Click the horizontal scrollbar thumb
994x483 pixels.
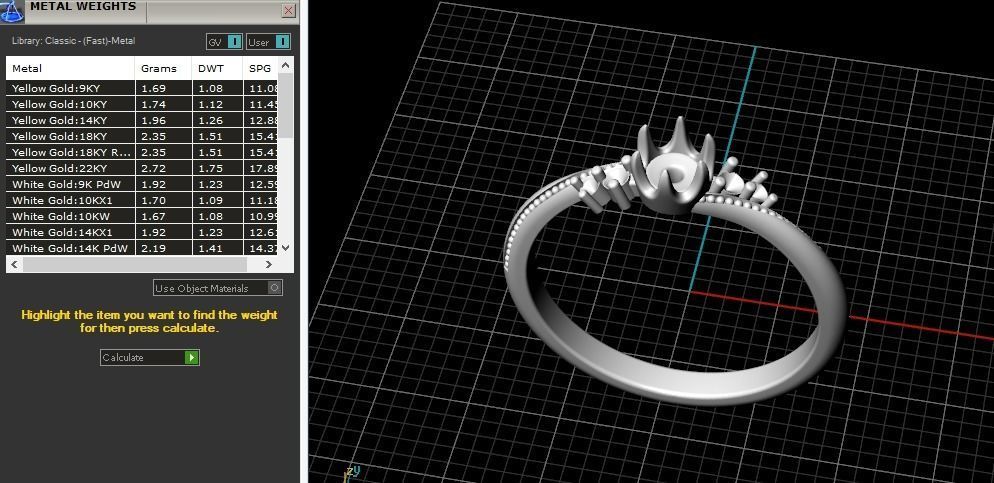click(x=135, y=264)
